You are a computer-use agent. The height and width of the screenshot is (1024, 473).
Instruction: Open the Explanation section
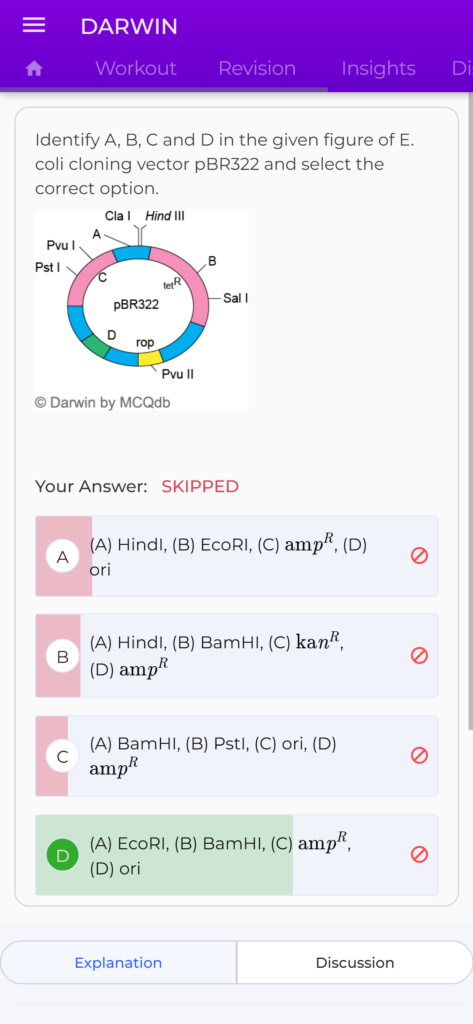[x=118, y=963]
